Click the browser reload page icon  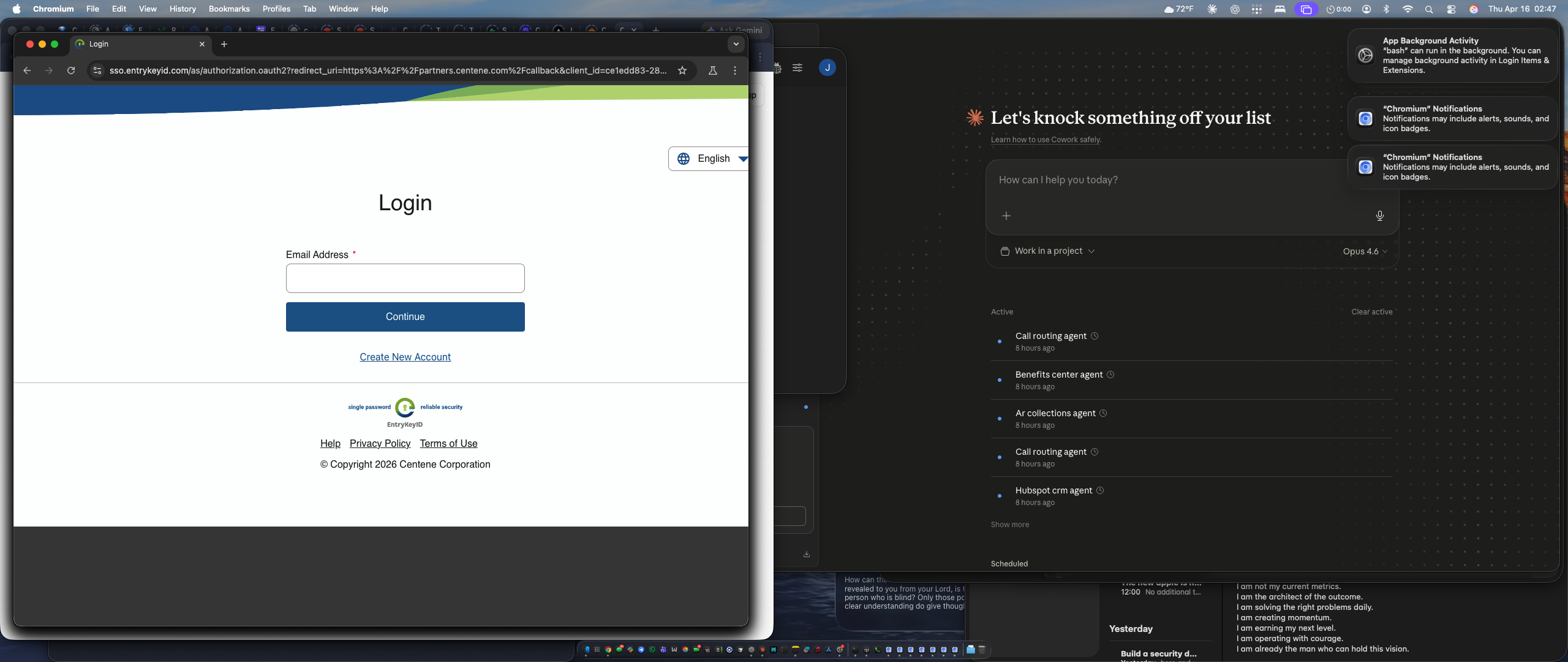[x=71, y=70]
